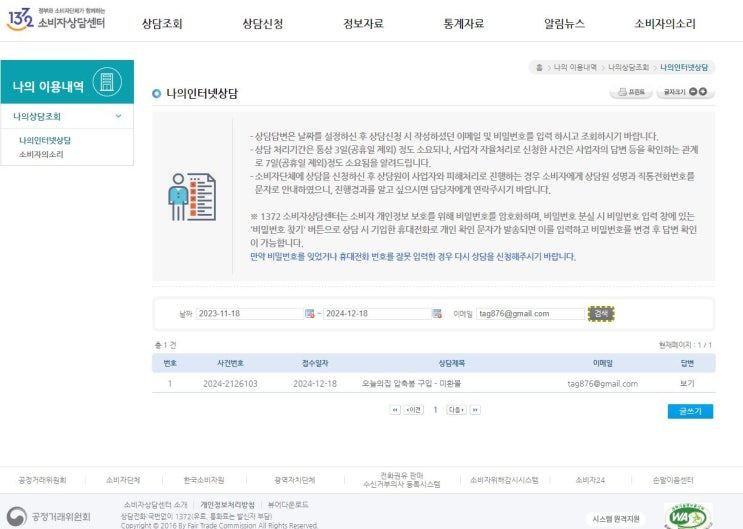This screenshot has width=743, height=529.
Task: Open the consultation titled 오늘의집 압축봉 구입
Action: coord(411,383)
